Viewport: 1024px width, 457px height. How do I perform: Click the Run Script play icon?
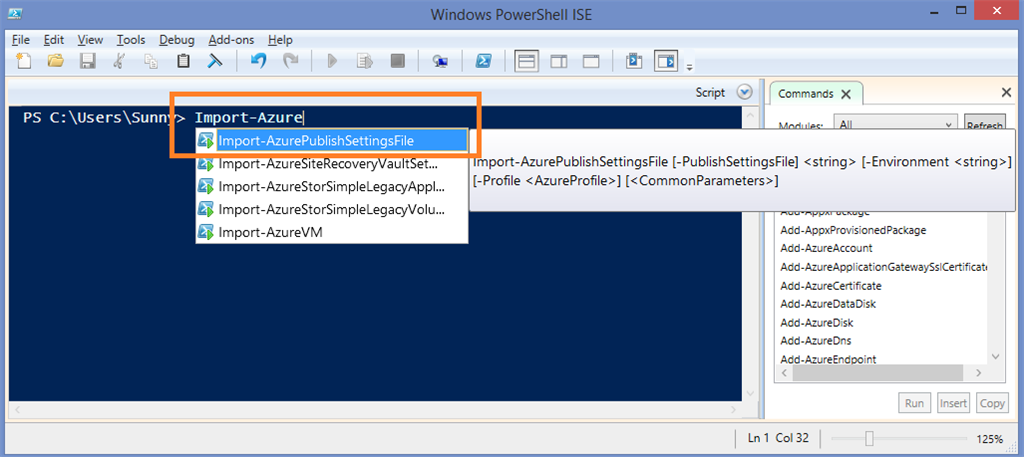click(x=332, y=61)
